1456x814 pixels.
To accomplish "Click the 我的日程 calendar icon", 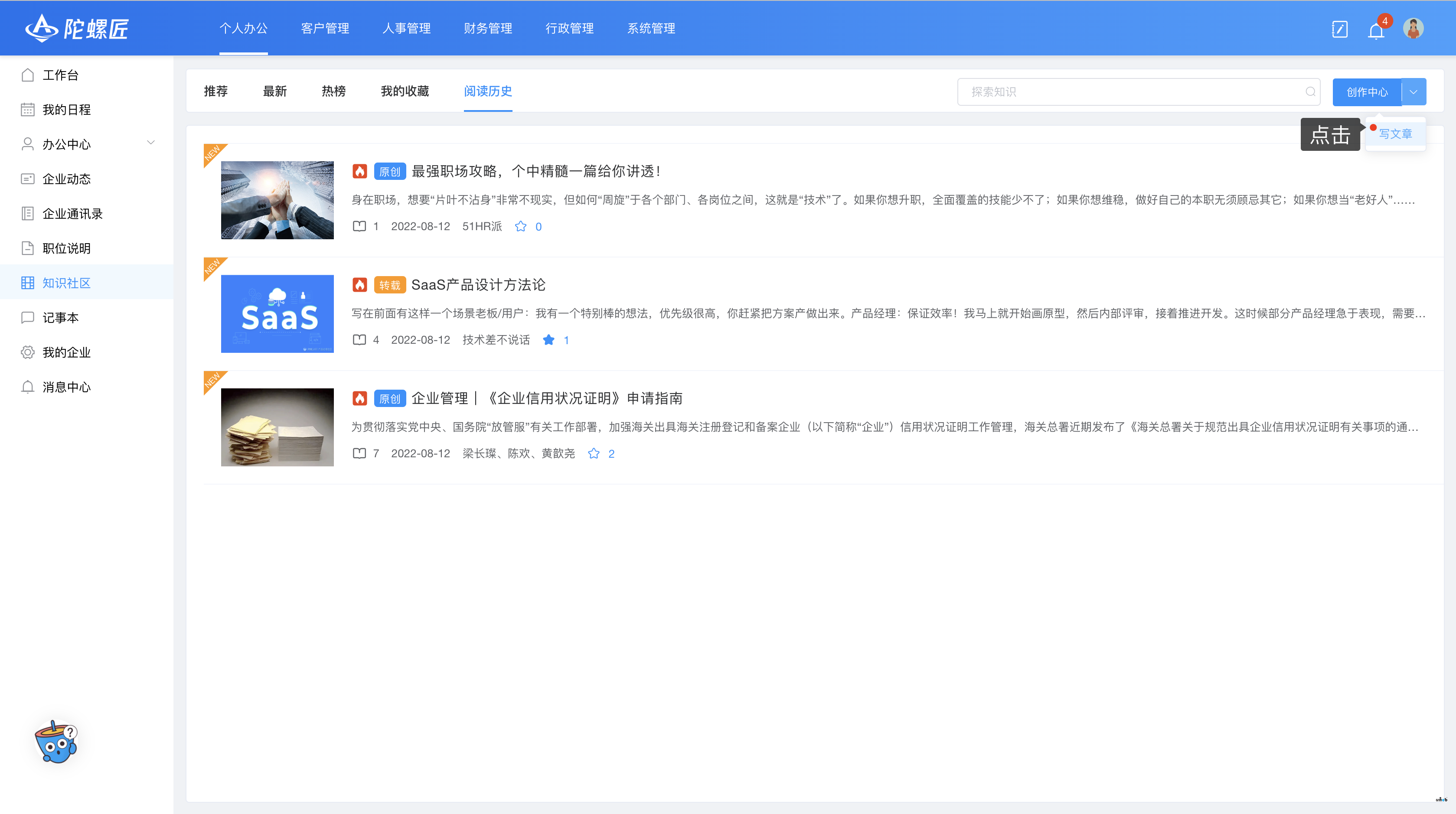I will tap(28, 110).
